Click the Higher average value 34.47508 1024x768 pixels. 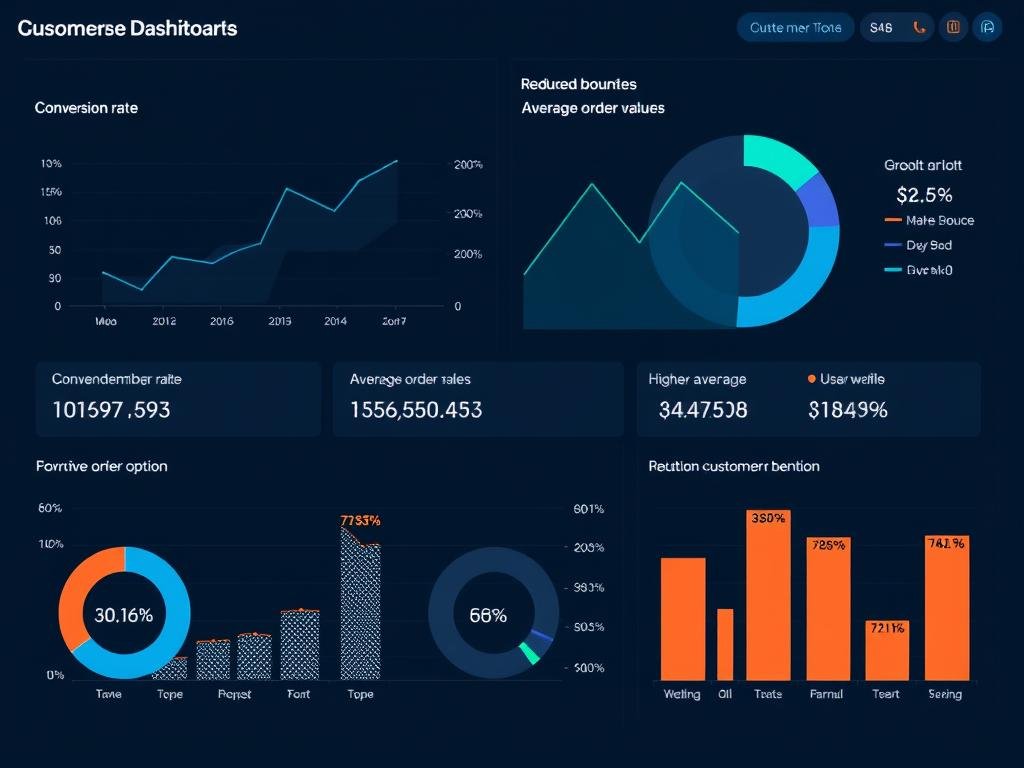(703, 410)
